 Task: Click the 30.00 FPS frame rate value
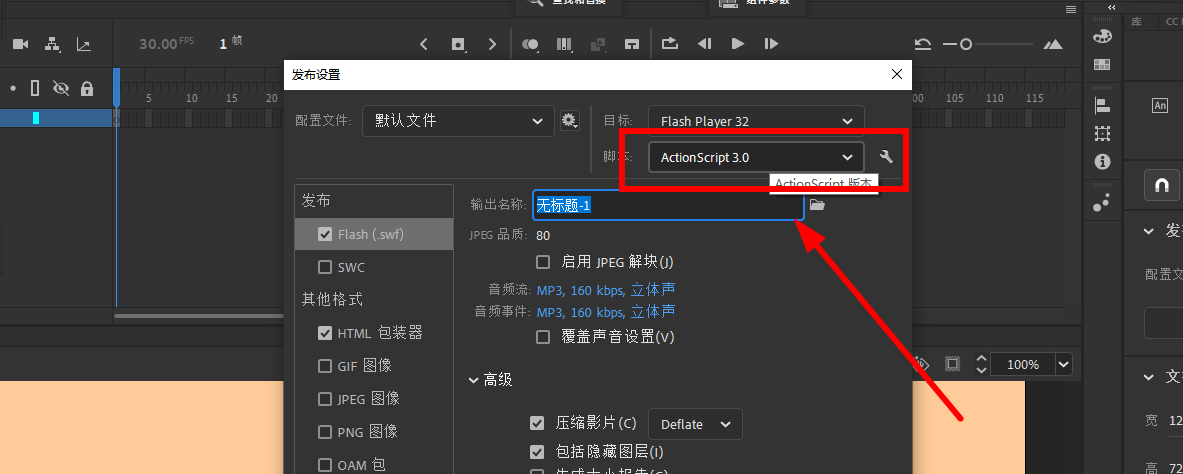(166, 44)
